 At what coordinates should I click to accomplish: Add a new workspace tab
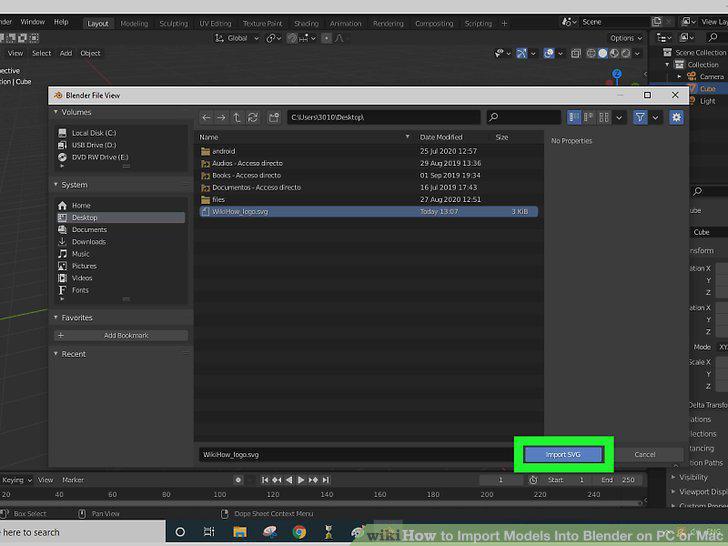tap(504, 23)
